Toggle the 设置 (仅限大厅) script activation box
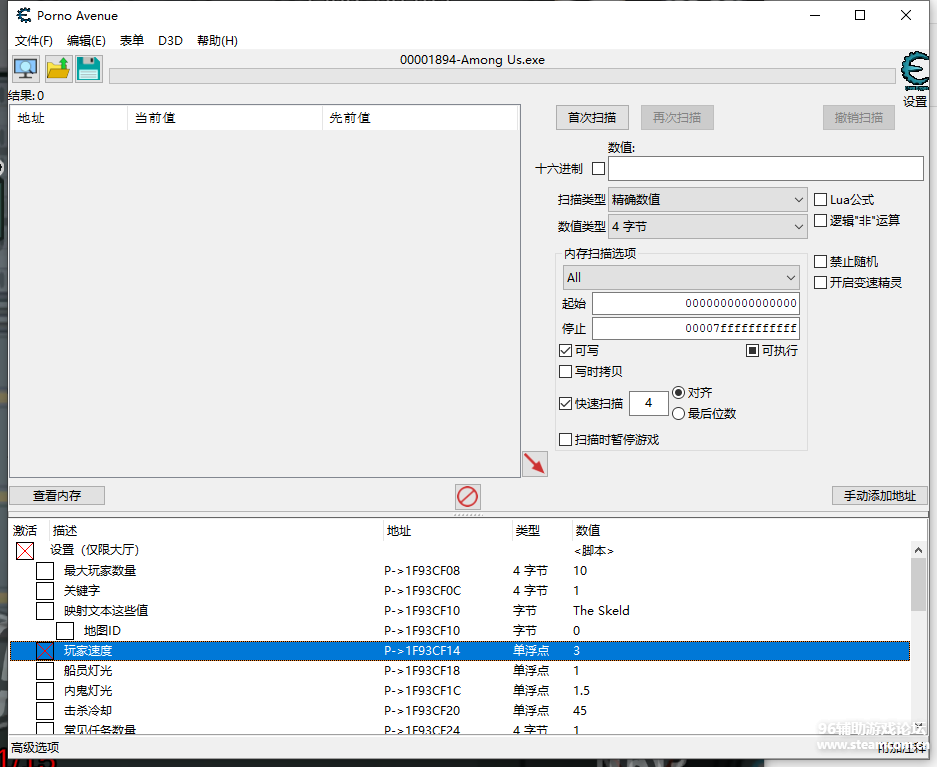937x767 pixels. pos(25,551)
